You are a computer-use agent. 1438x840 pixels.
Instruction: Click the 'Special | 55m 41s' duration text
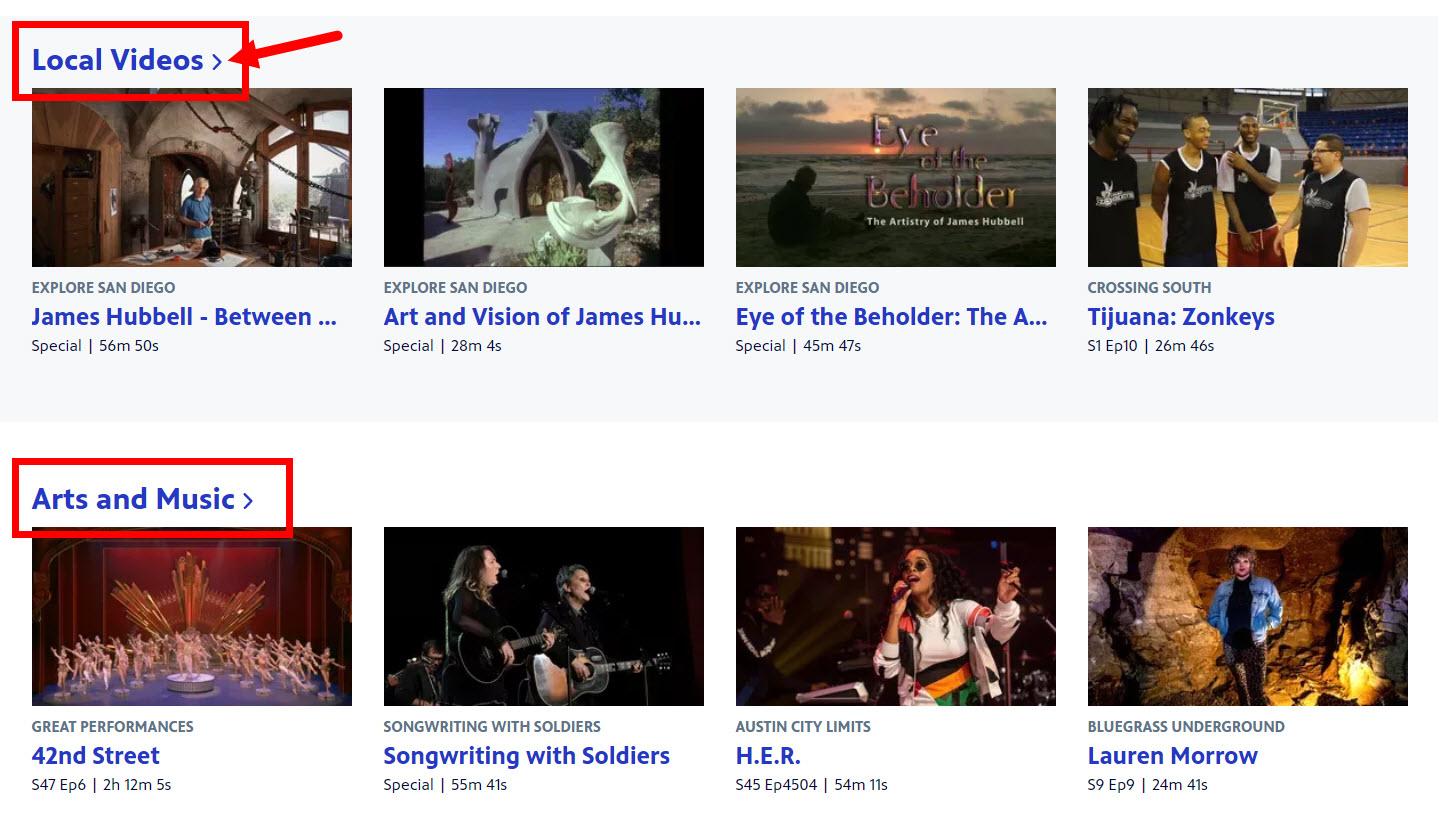[445, 785]
